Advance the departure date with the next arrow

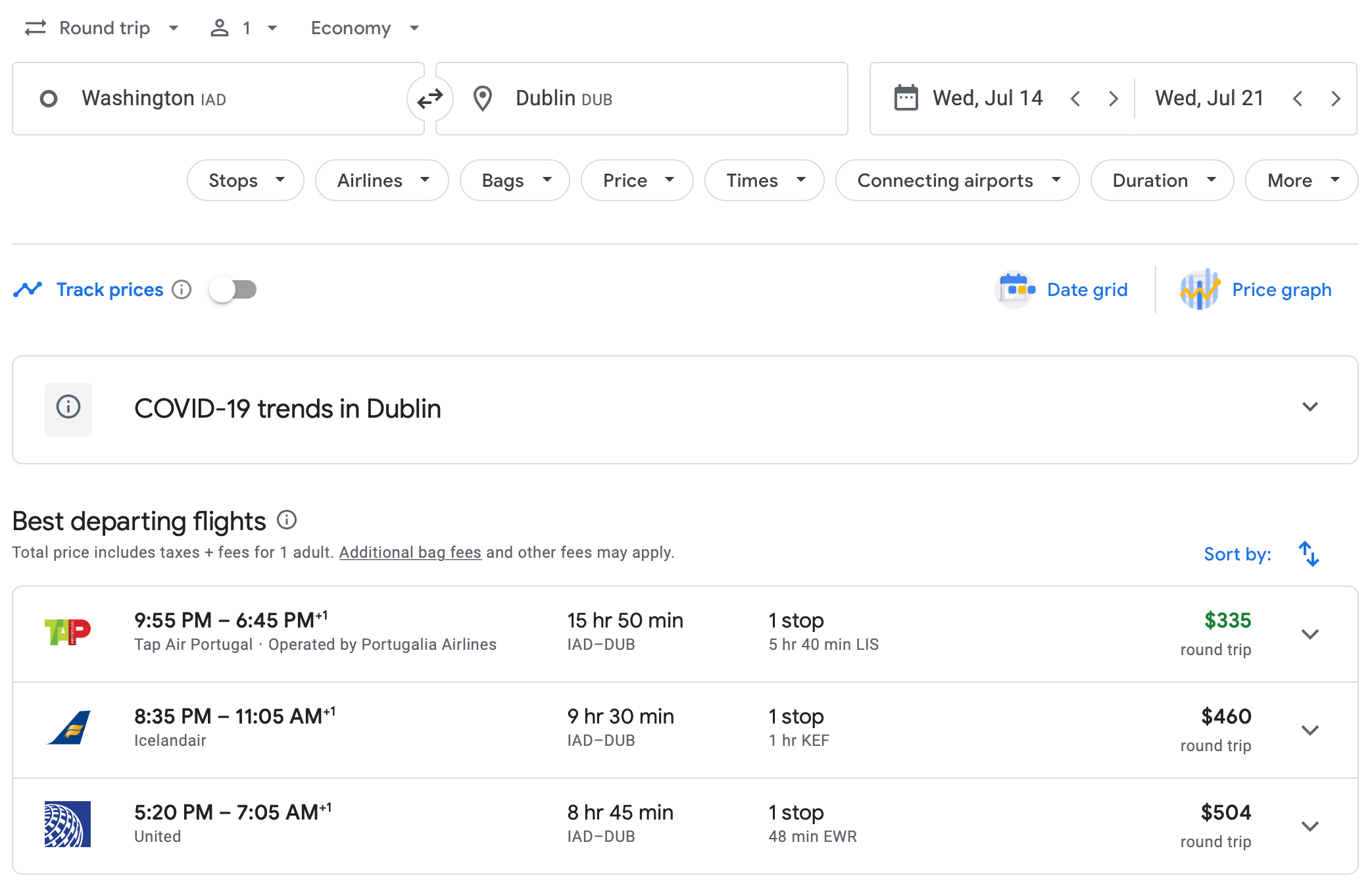tap(1113, 98)
